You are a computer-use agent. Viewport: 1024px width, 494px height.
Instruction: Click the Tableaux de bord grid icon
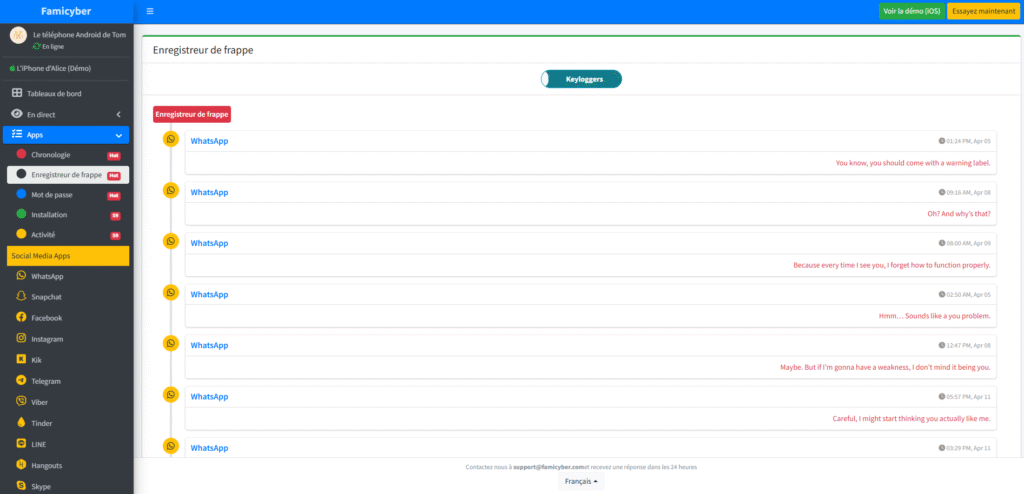point(18,93)
